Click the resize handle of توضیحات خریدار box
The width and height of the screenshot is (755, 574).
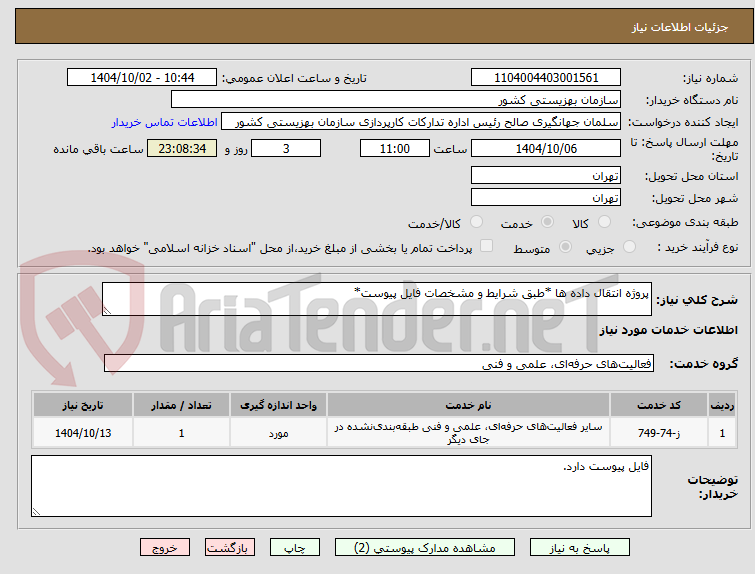pyautogui.click(x=36, y=512)
